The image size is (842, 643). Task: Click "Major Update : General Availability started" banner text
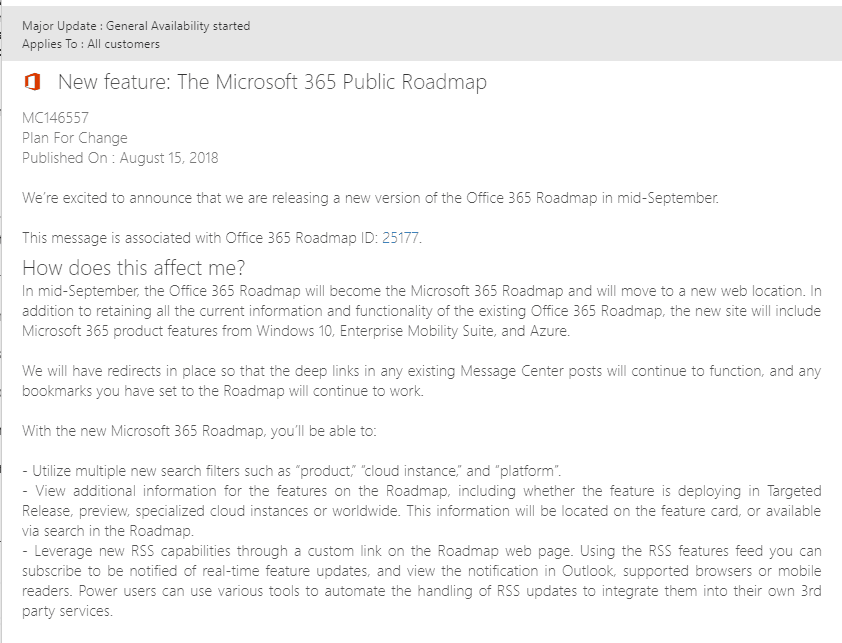pos(136,26)
